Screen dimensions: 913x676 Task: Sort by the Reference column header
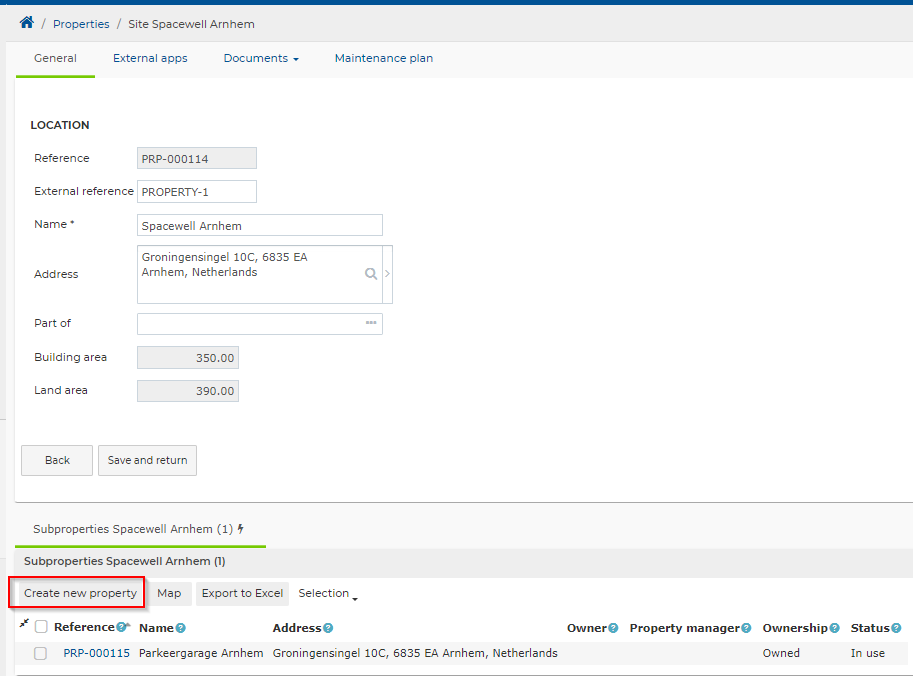(84, 627)
